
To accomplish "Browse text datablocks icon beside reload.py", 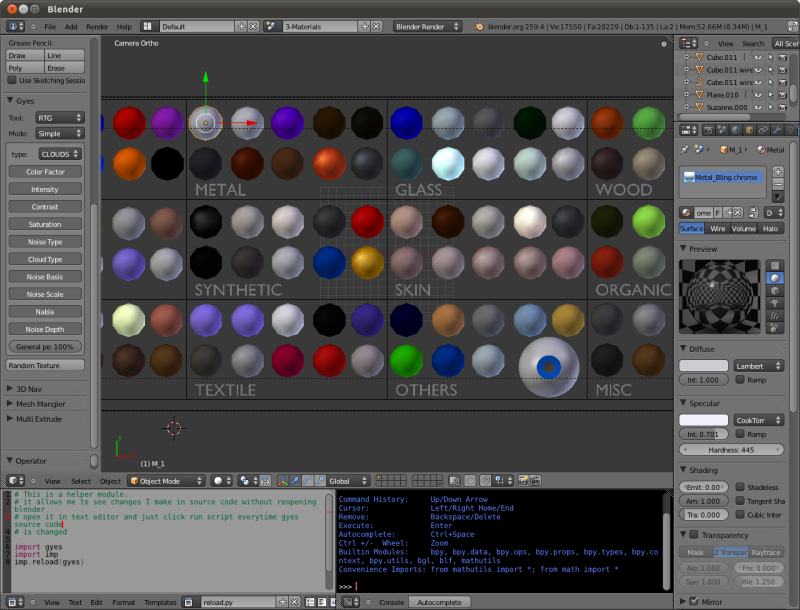I will [188, 602].
